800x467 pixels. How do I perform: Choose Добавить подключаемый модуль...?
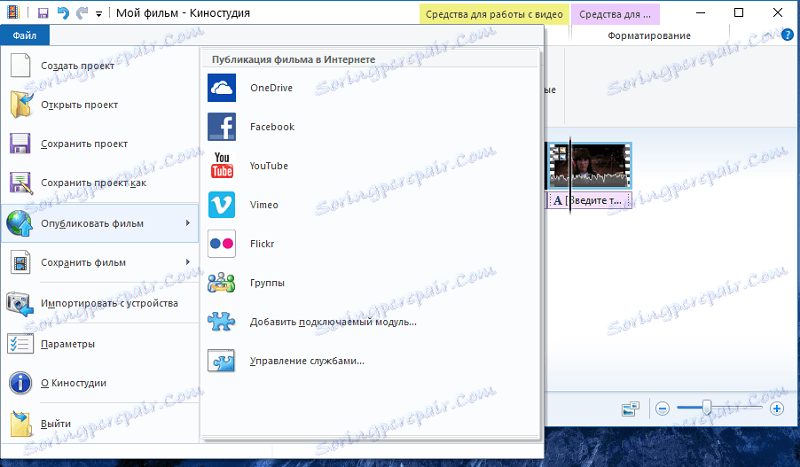coord(333,322)
